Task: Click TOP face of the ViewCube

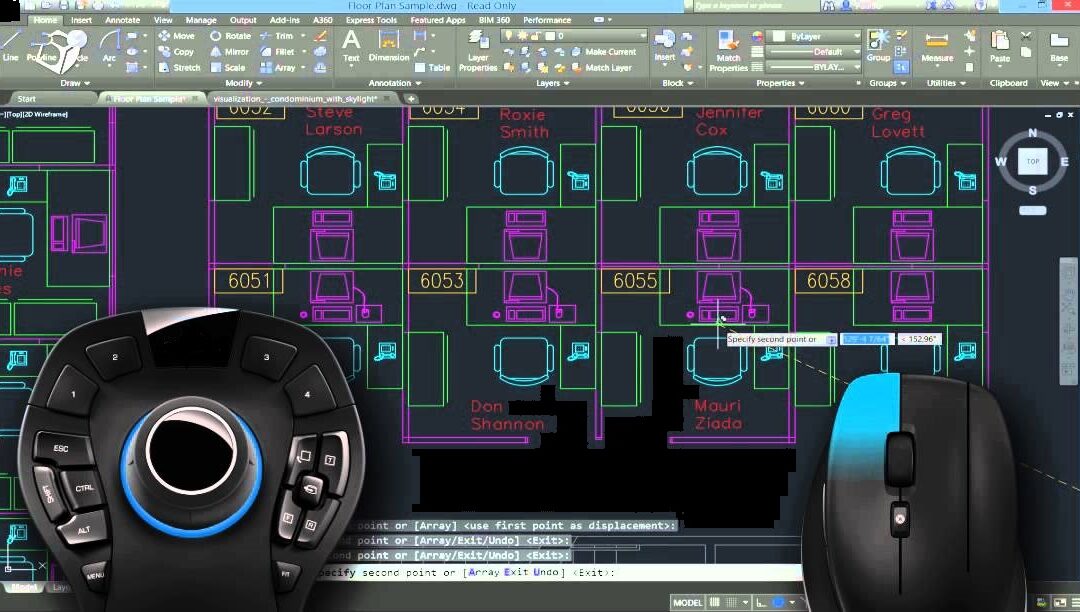Action: [x=1033, y=161]
